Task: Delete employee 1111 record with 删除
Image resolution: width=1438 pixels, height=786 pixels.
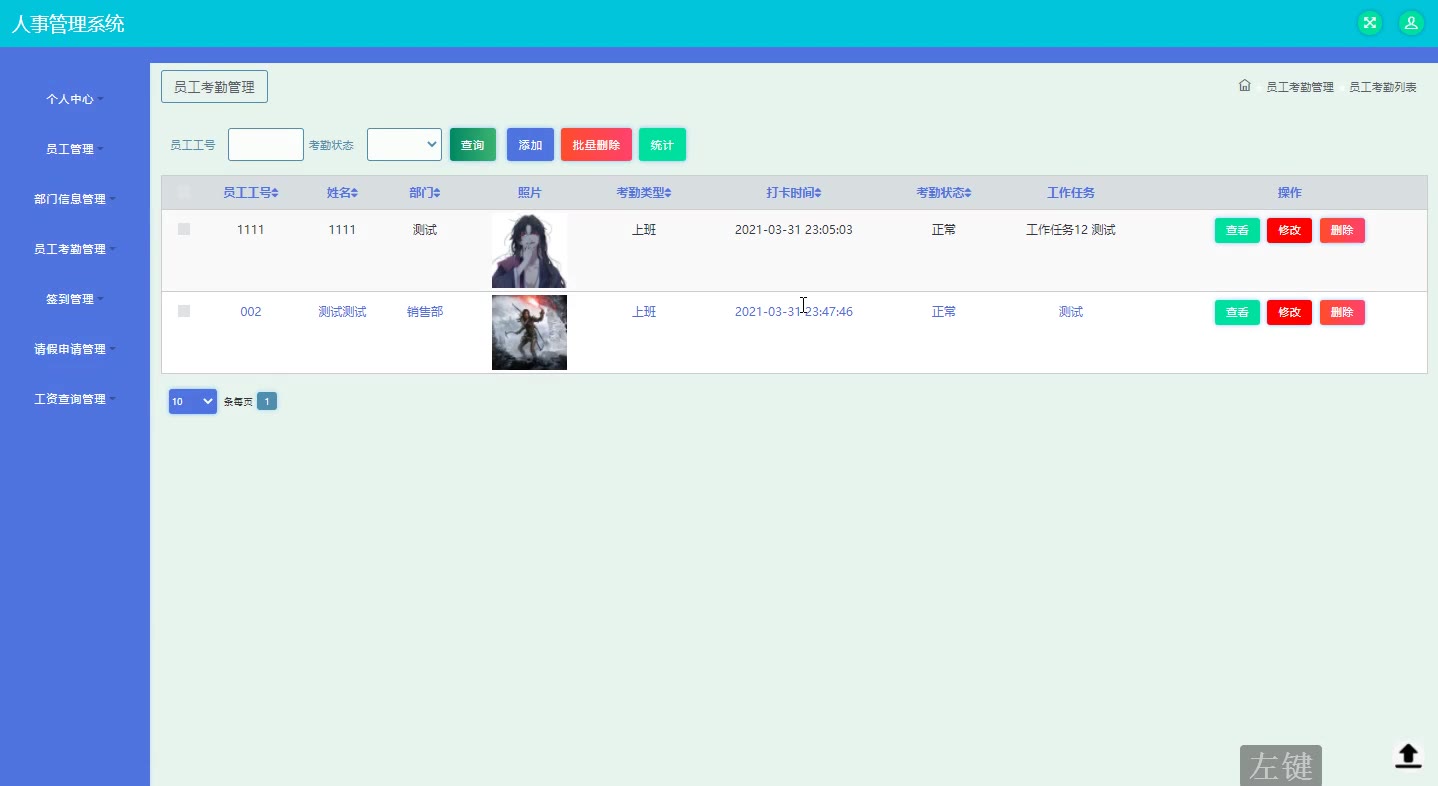Action: pos(1342,230)
